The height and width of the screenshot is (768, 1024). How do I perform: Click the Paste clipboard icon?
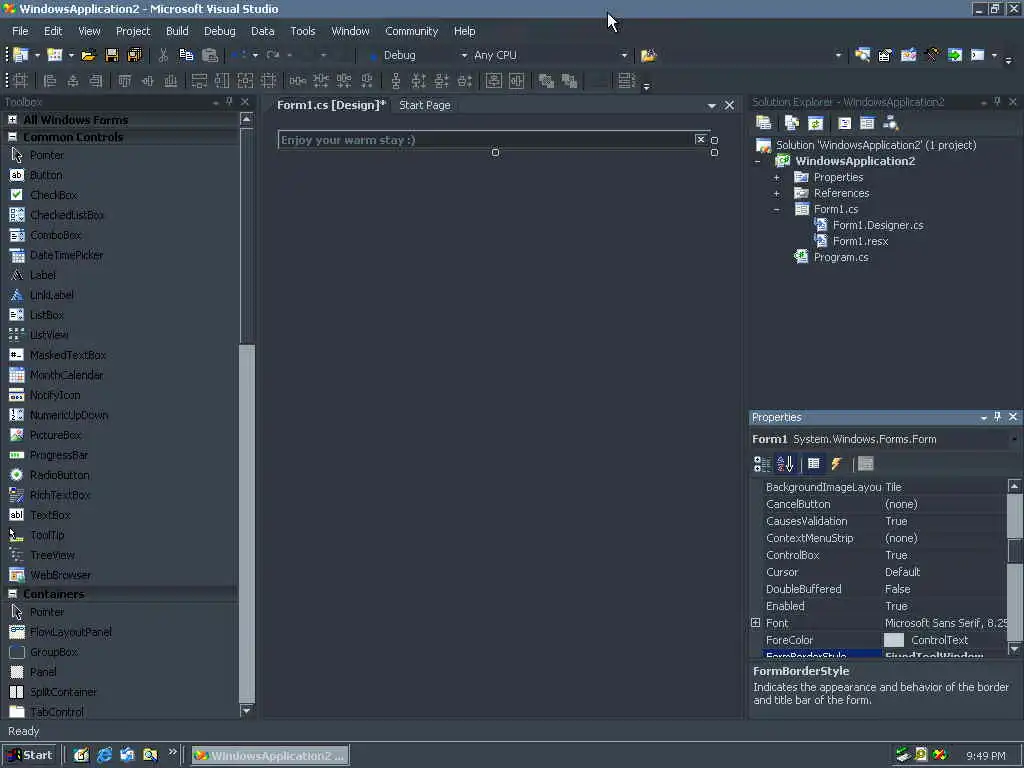210,56
